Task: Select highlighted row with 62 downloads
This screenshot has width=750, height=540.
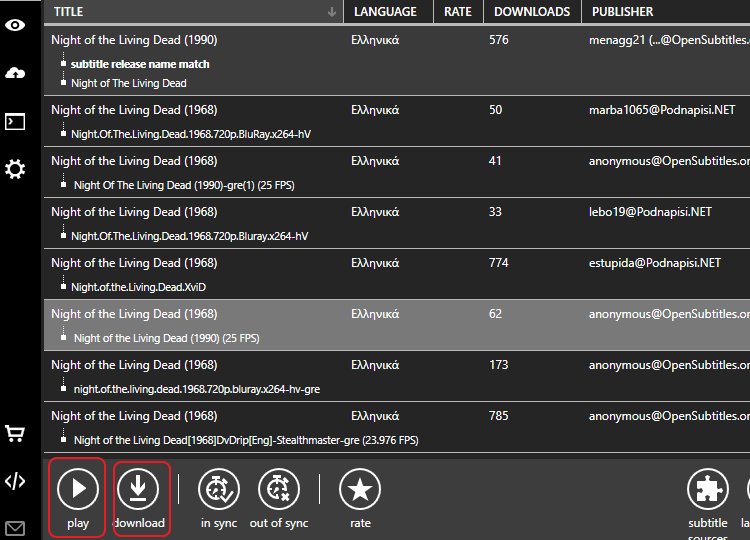Action: click(397, 325)
